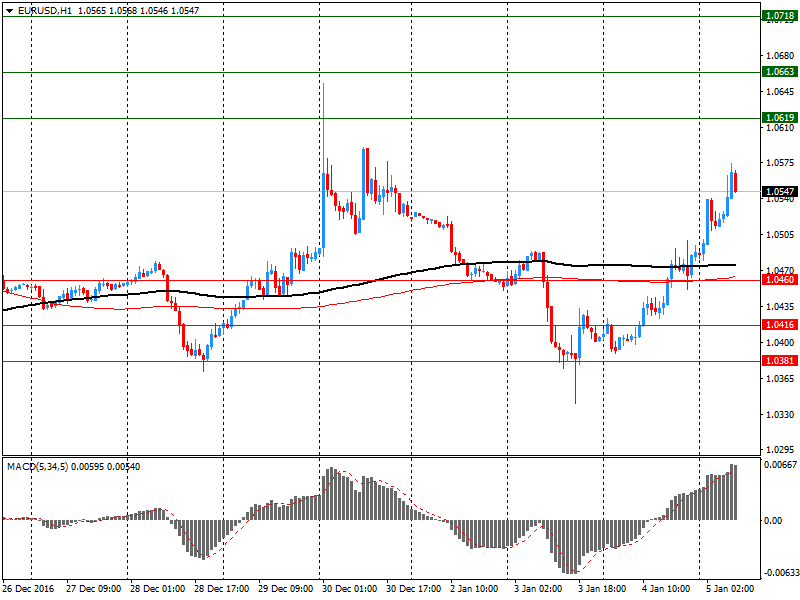Screen dimensions: 800x600
Task: Select the 1.0295 price scale value
Action: [x=781, y=450]
